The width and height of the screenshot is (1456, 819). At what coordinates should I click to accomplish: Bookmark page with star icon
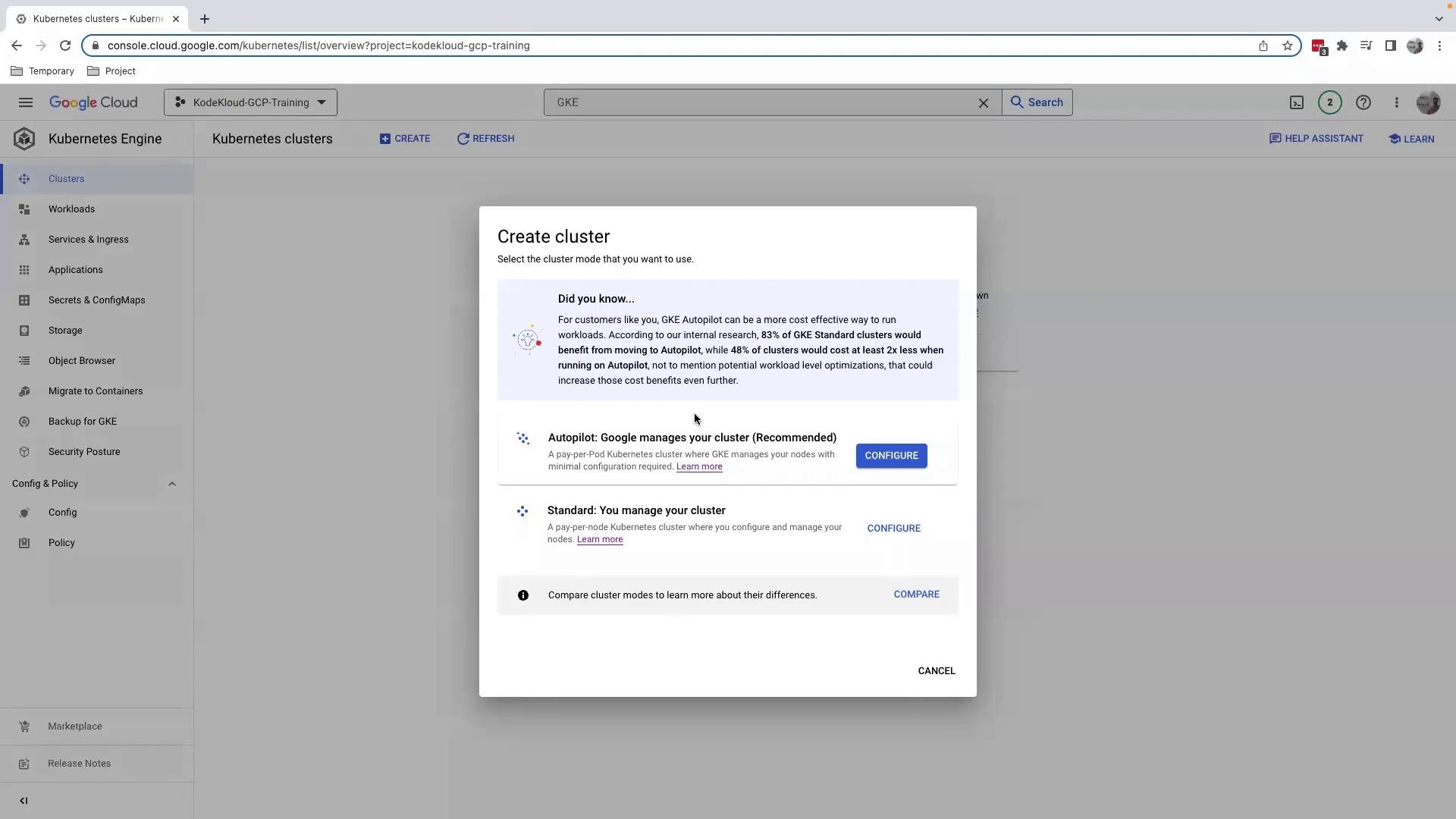point(1288,45)
